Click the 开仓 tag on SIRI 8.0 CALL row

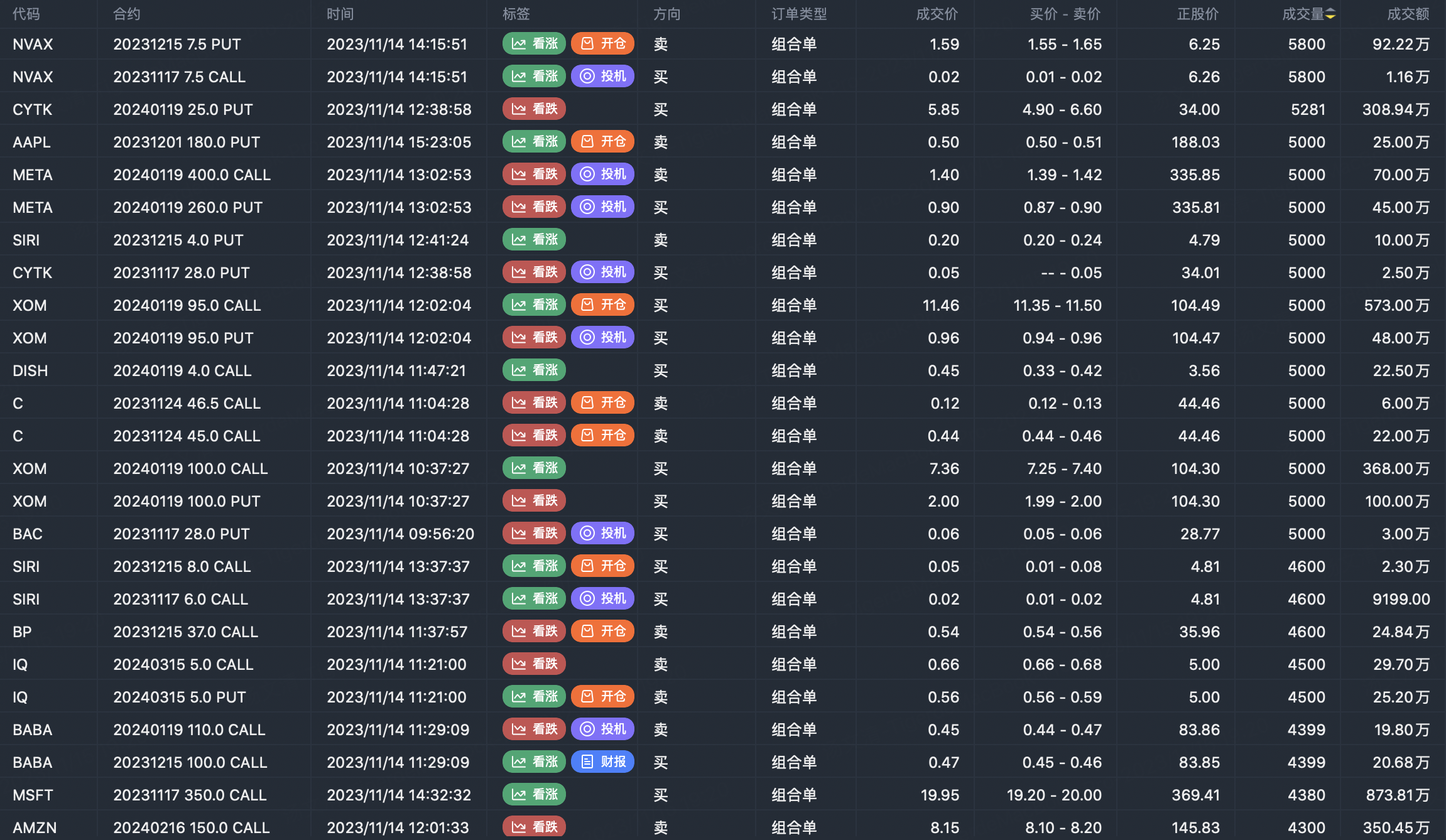[603, 566]
